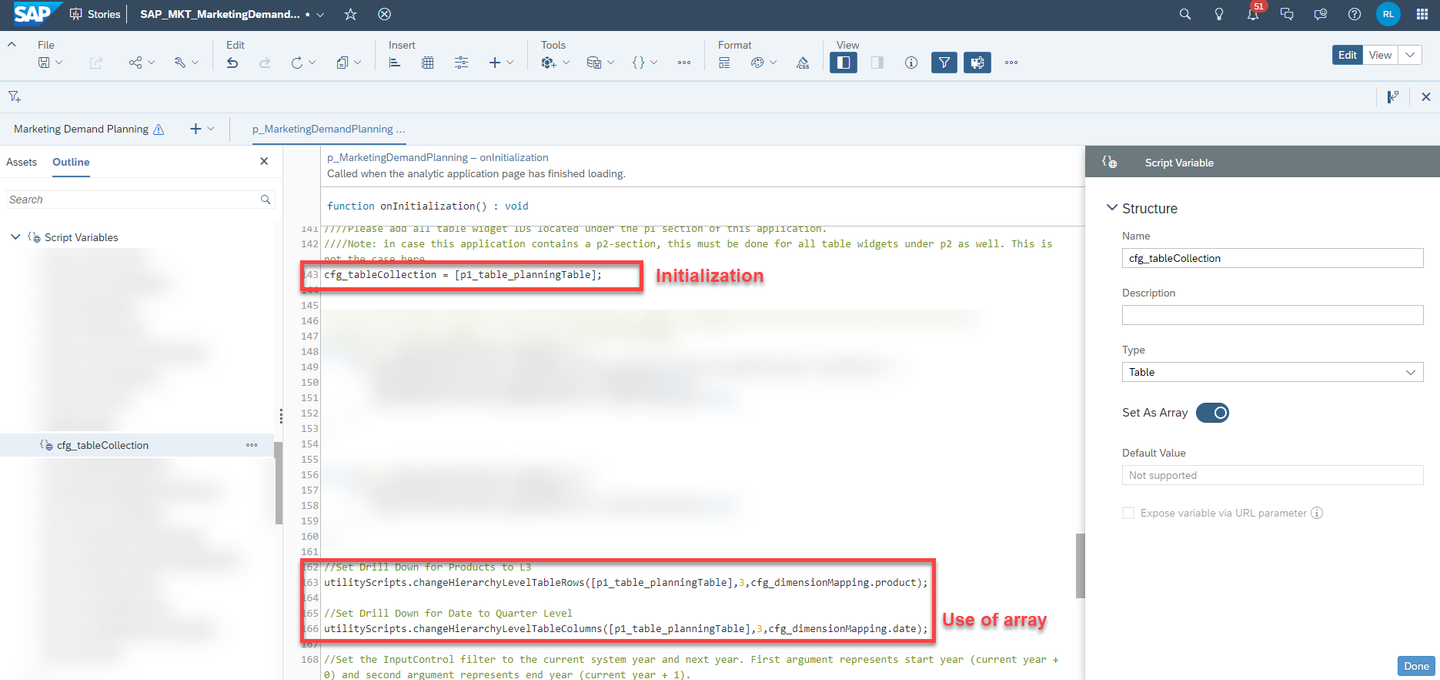The width and height of the screenshot is (1440, 680).
Task: Click the Done button
Action: click(x=1416, y=666)
